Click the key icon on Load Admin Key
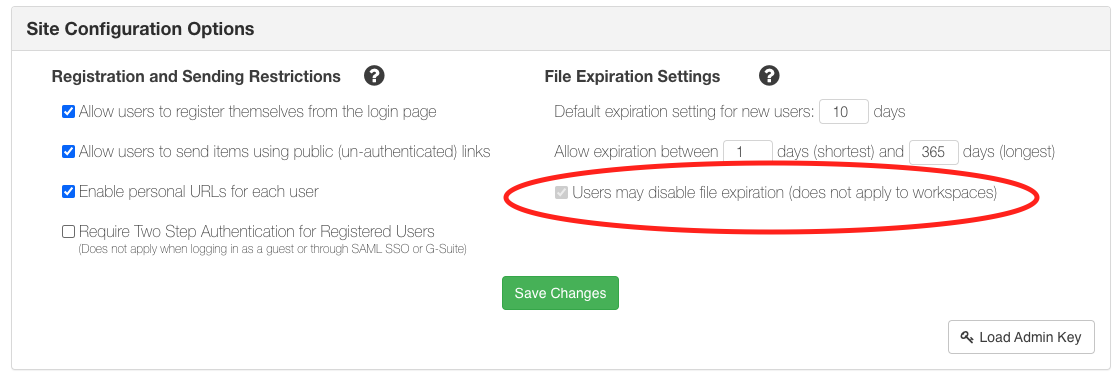 pyautogui.click(x=968, y=337)
